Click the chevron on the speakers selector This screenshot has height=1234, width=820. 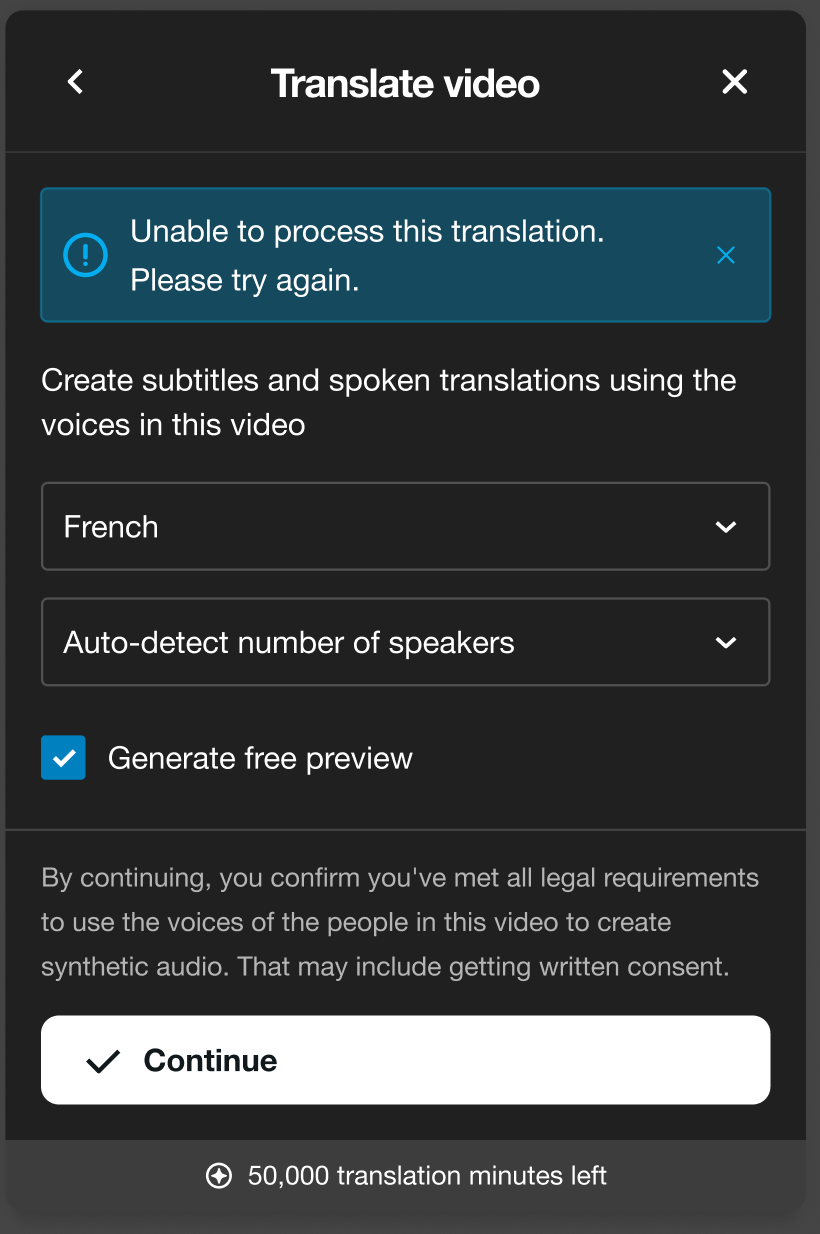726,642
